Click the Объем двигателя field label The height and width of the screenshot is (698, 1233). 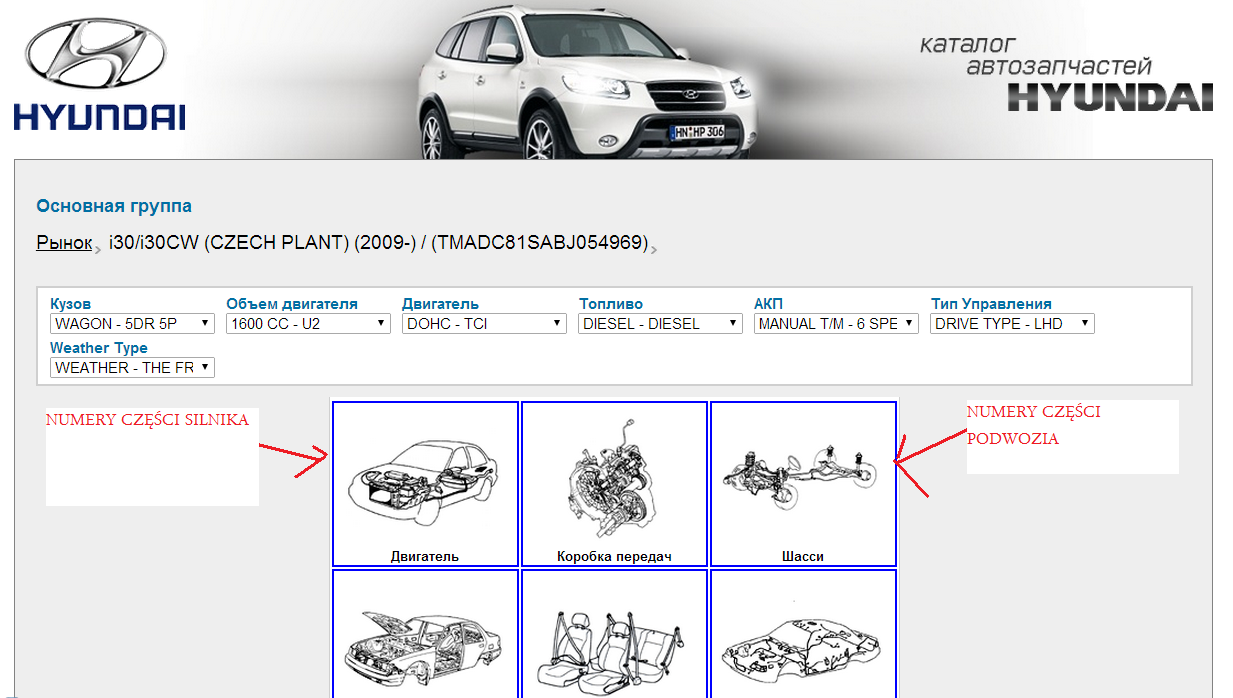coord(292,304)
